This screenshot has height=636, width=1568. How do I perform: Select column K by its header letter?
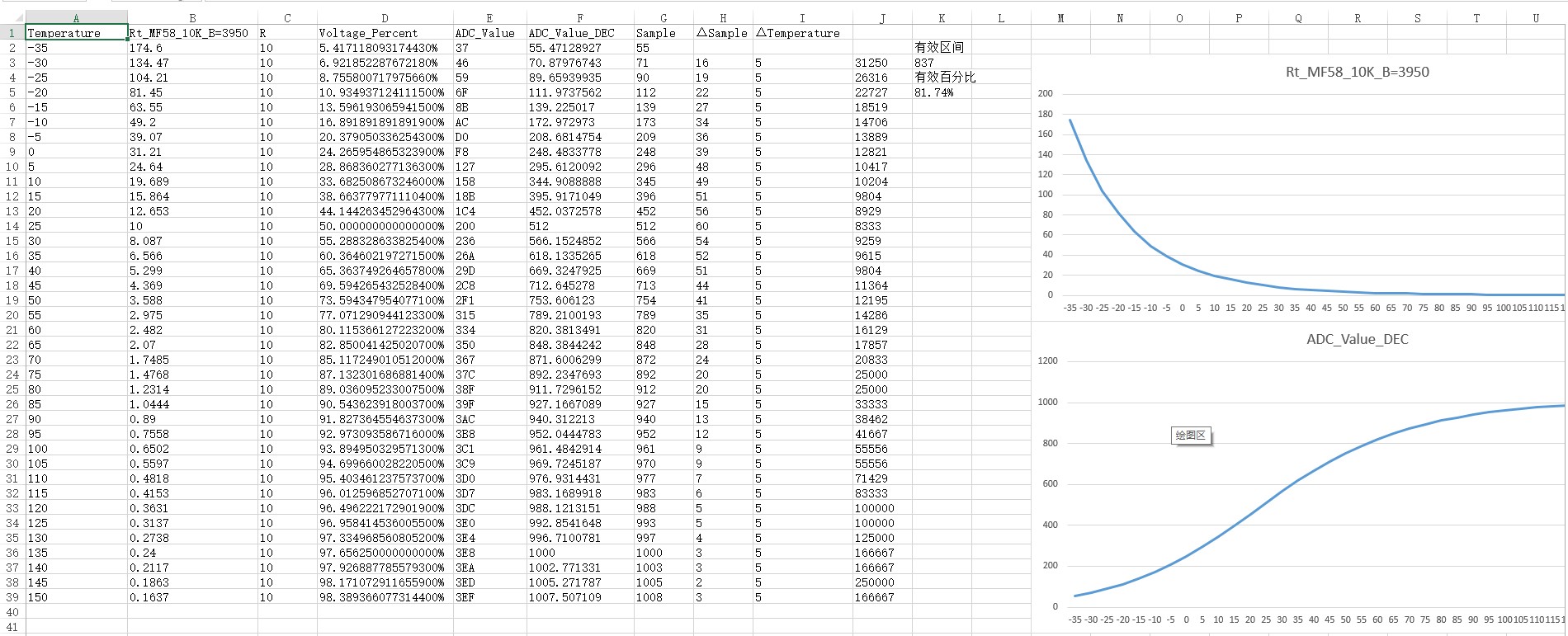(942, 18)
